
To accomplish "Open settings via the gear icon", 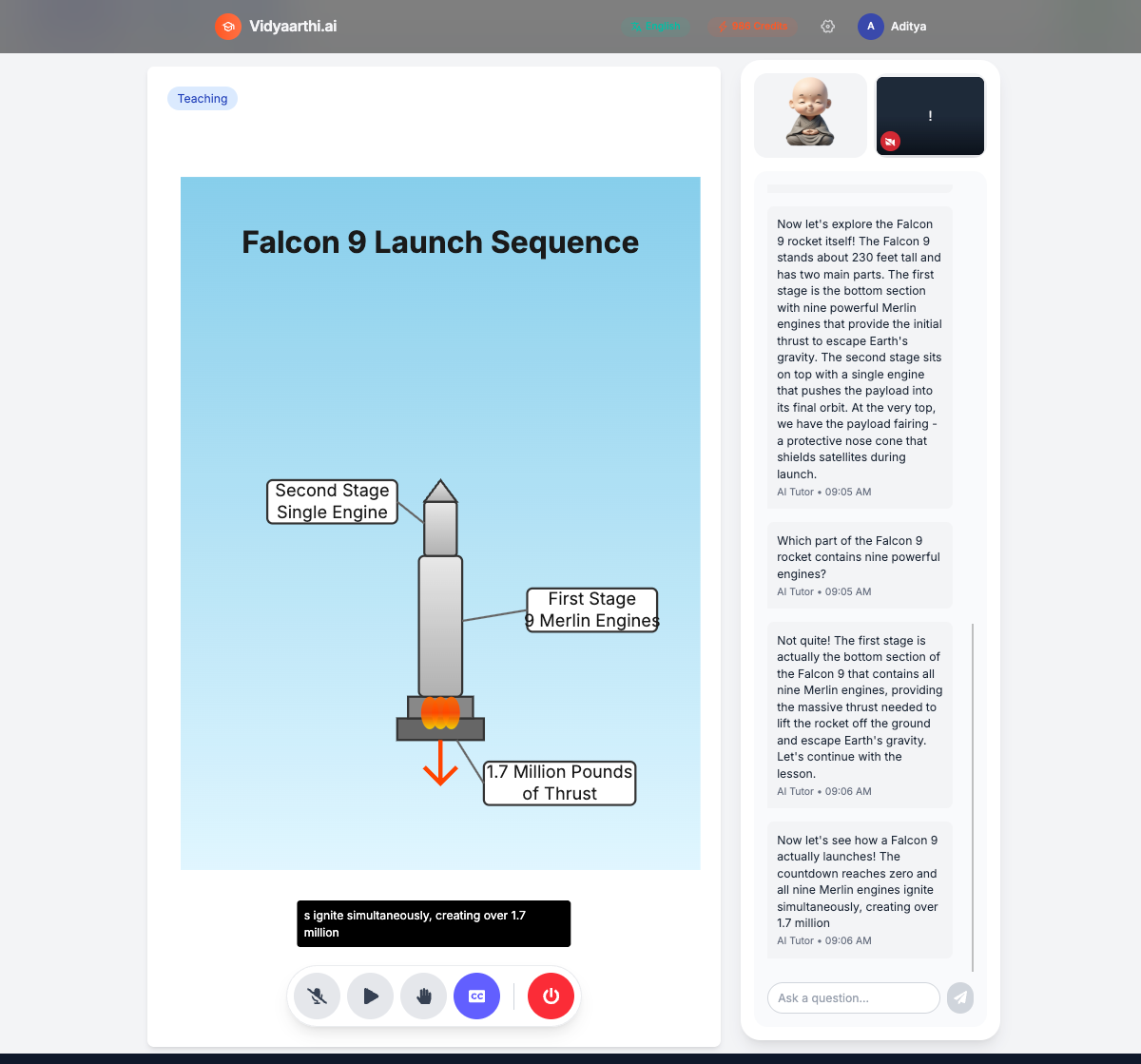I will 827,27.
